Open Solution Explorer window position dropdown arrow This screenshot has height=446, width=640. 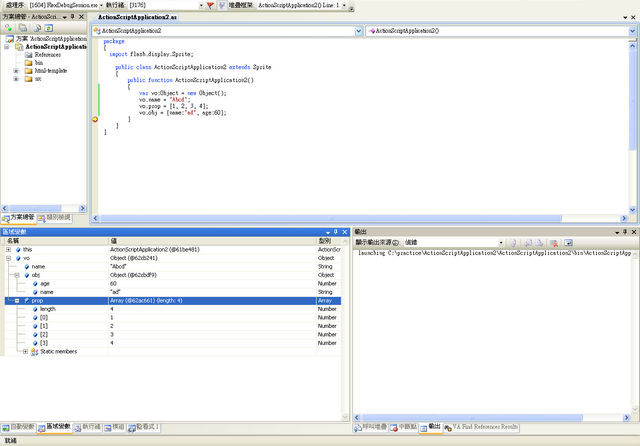click(64, 17)
